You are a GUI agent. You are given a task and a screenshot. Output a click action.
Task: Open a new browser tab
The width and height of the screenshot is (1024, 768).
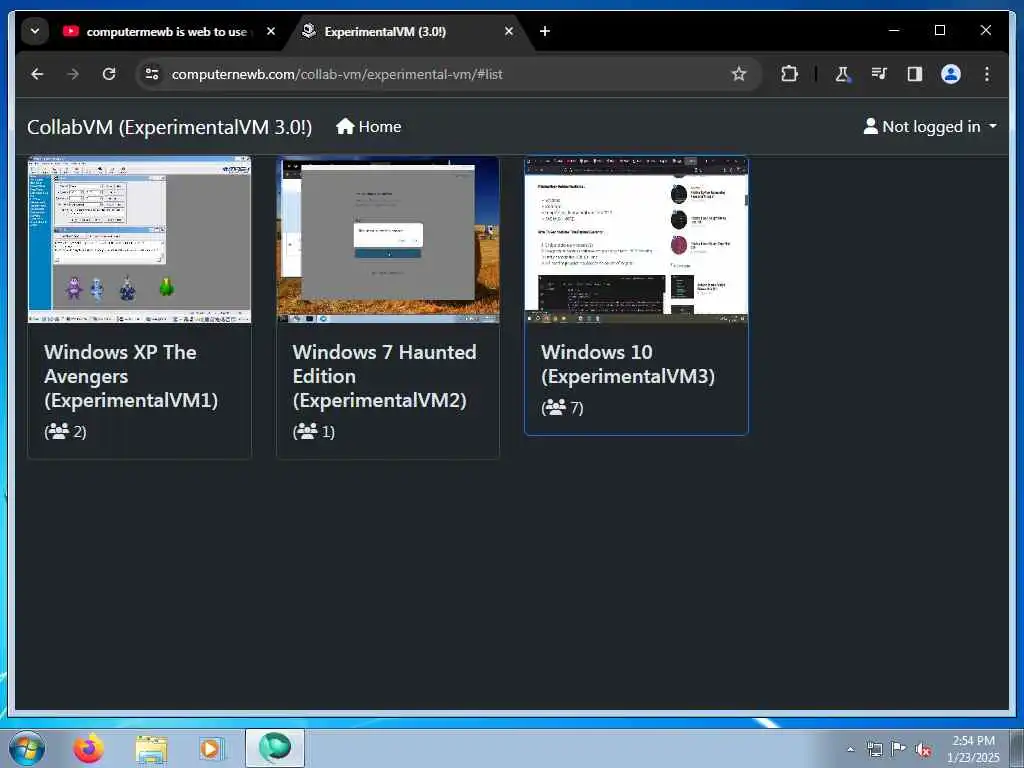(545, 31)
